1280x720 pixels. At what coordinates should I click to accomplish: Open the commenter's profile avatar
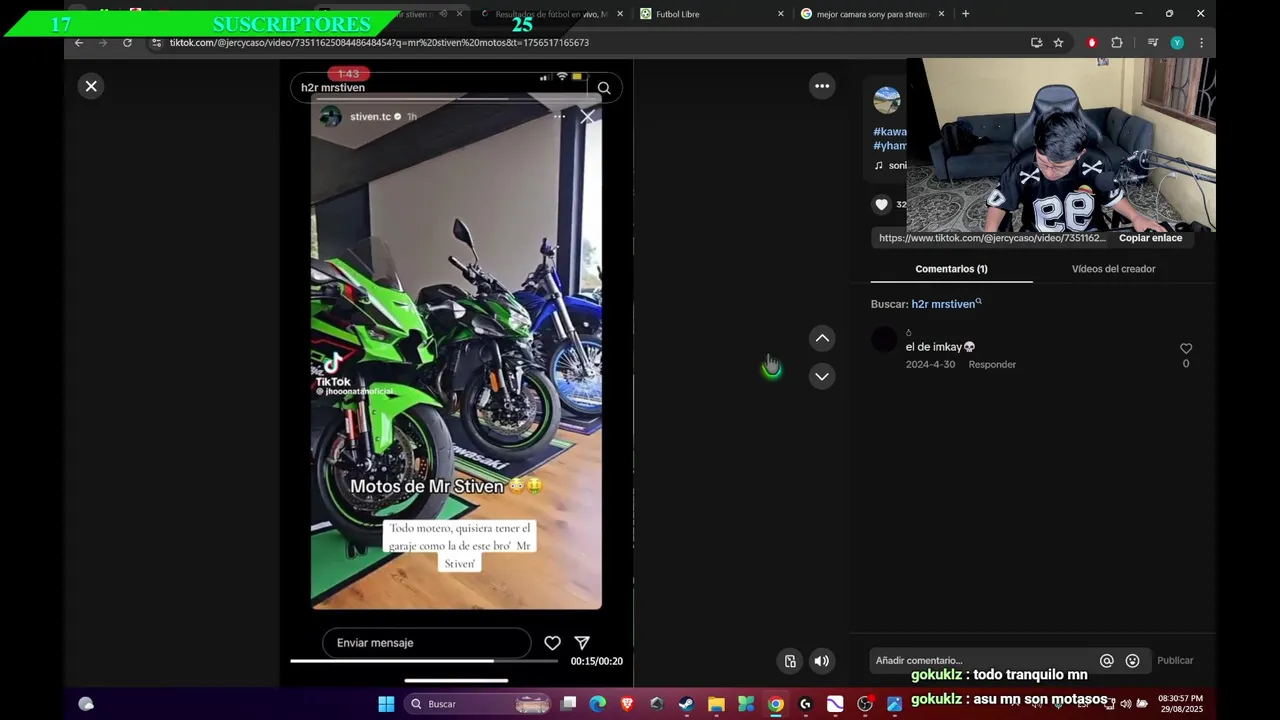(884, 340)
